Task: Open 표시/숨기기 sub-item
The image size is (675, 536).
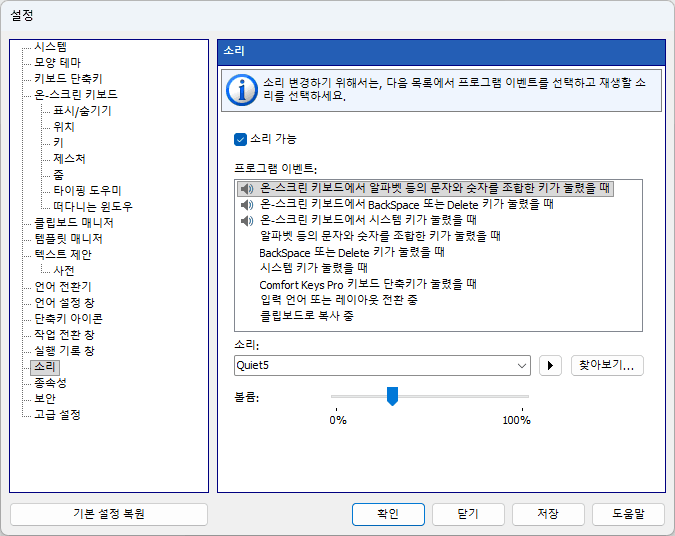Action: tap(82, 111)
